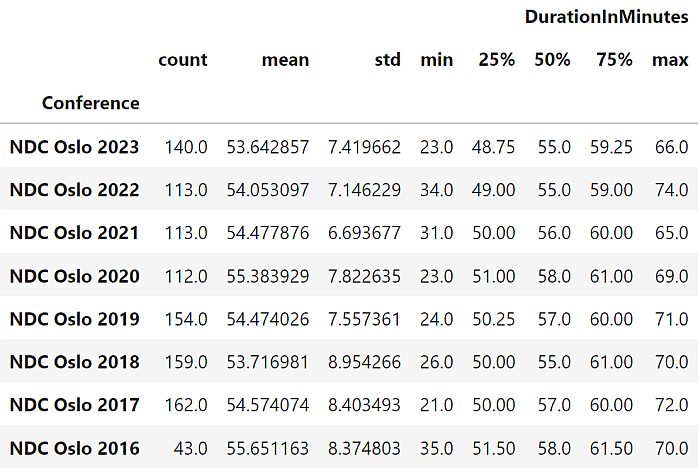Select the max column header

[670, 60]
